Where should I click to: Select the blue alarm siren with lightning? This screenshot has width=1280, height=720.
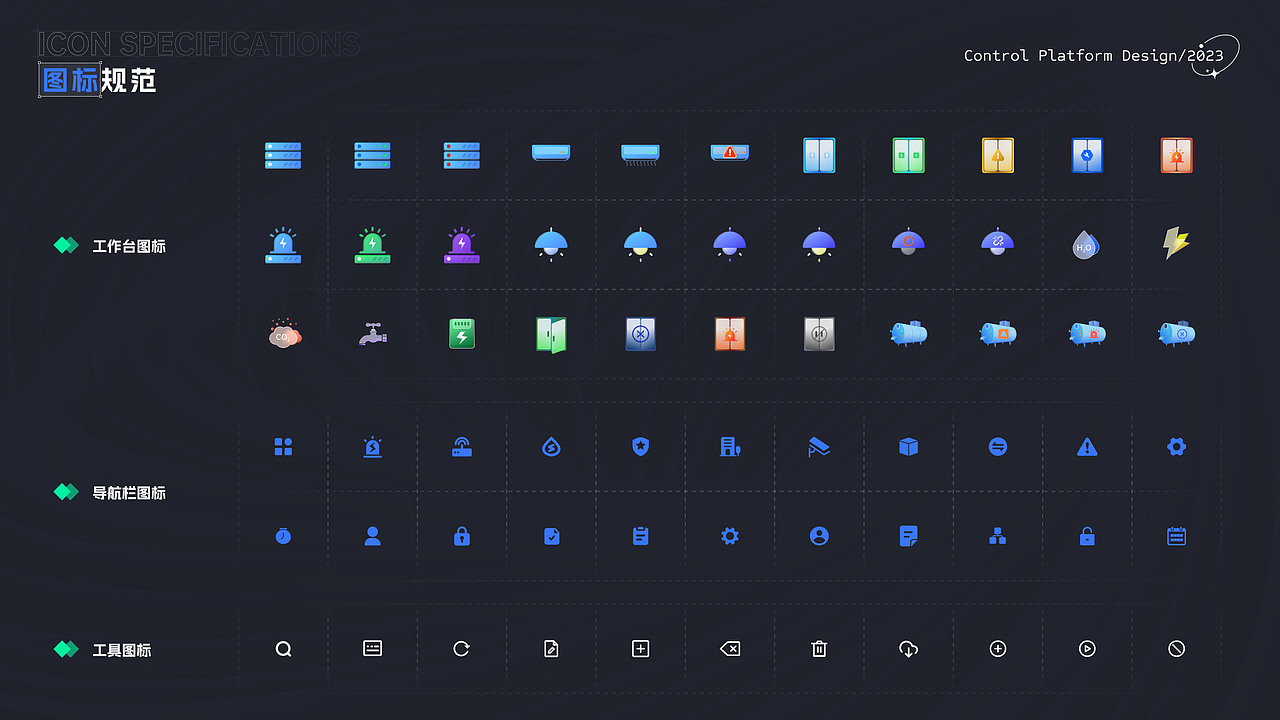pyautogui.click(x=283, y=244)
